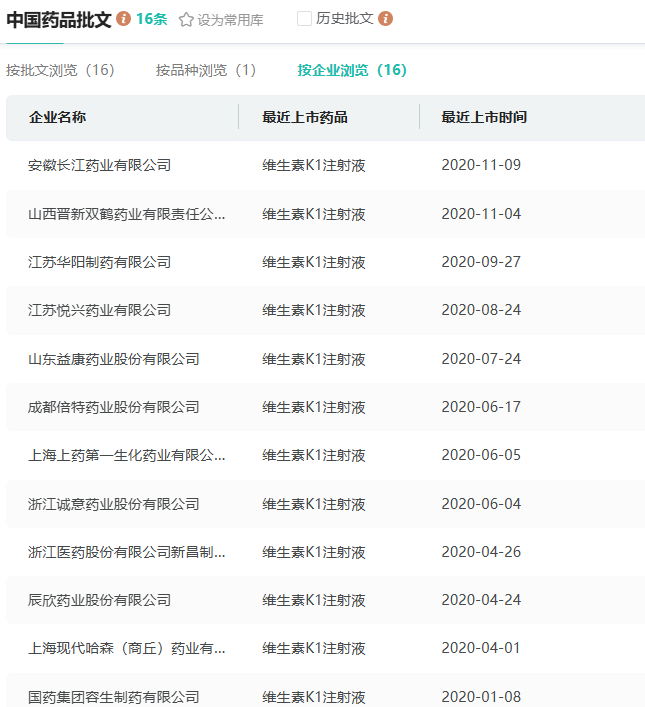
Task: Click 上海上药第一生化药业有限公... company
Action: coord(127,455)
